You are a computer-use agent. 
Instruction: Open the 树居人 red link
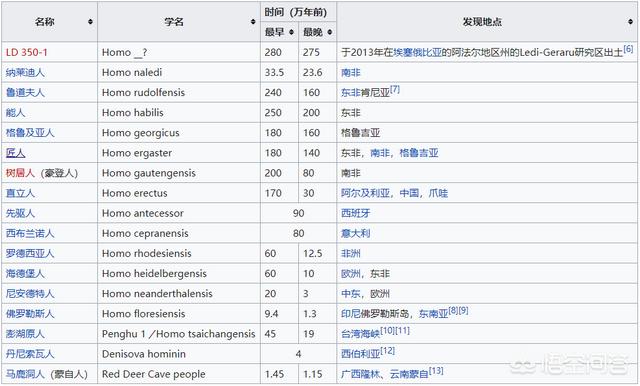point(20,173)
